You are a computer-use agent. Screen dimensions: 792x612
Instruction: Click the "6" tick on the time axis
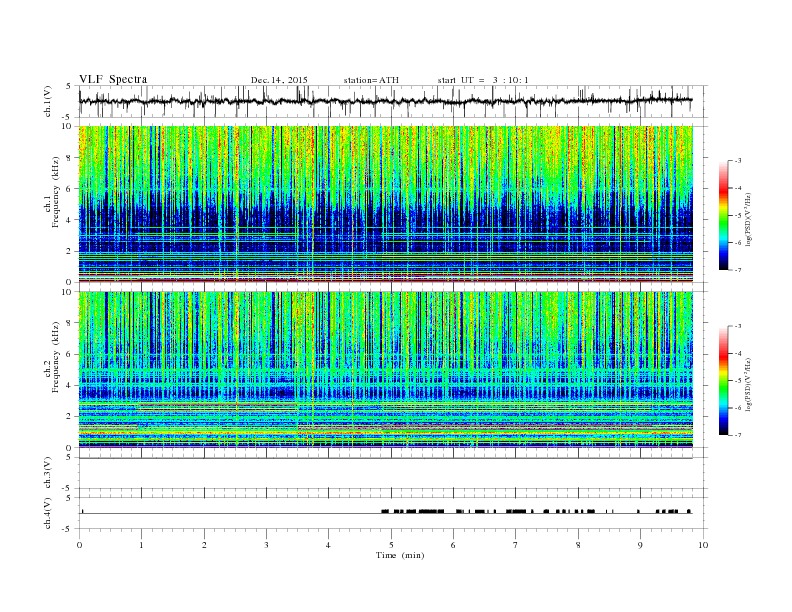tap(454, 545)
